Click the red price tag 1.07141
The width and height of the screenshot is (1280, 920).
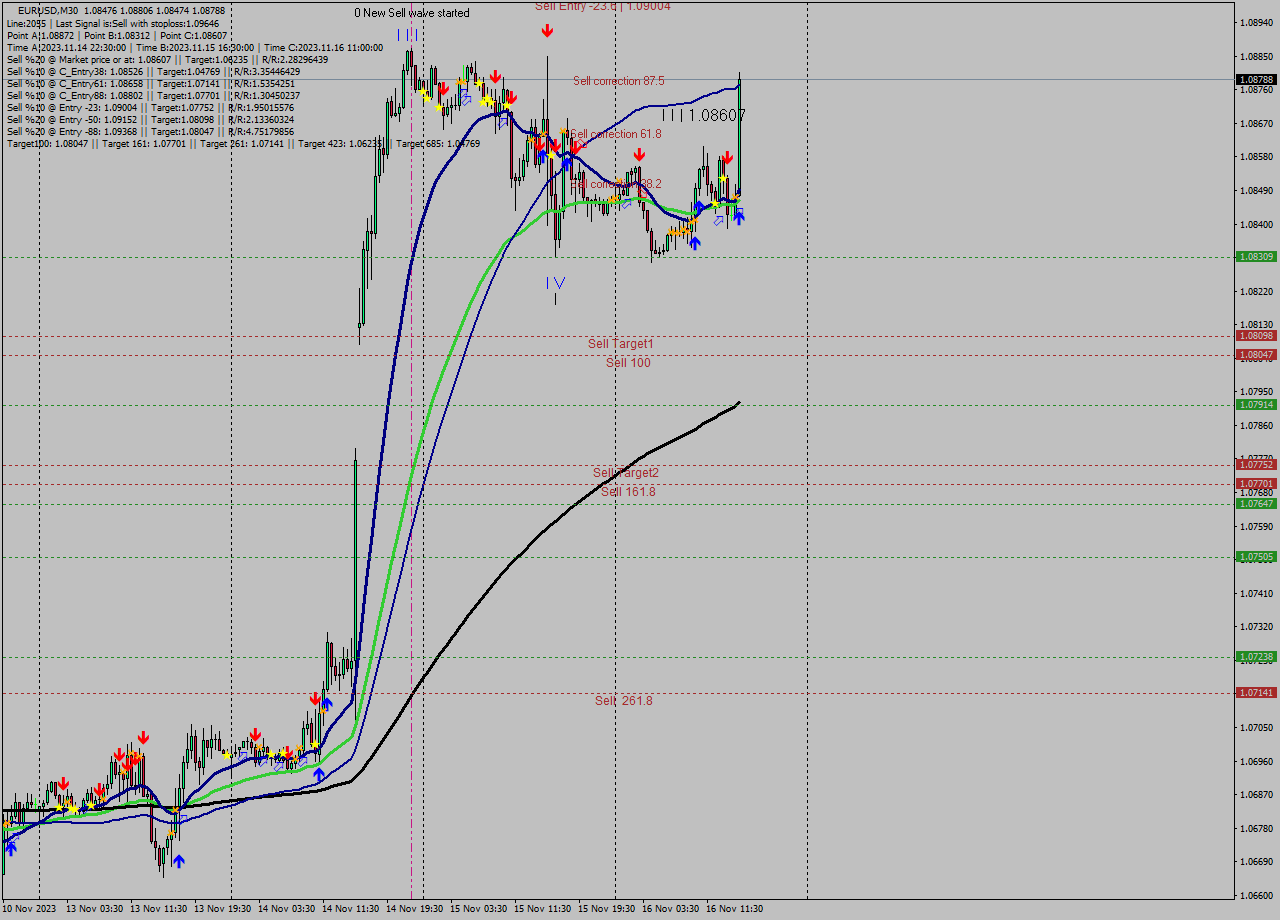click(1256, 693)
